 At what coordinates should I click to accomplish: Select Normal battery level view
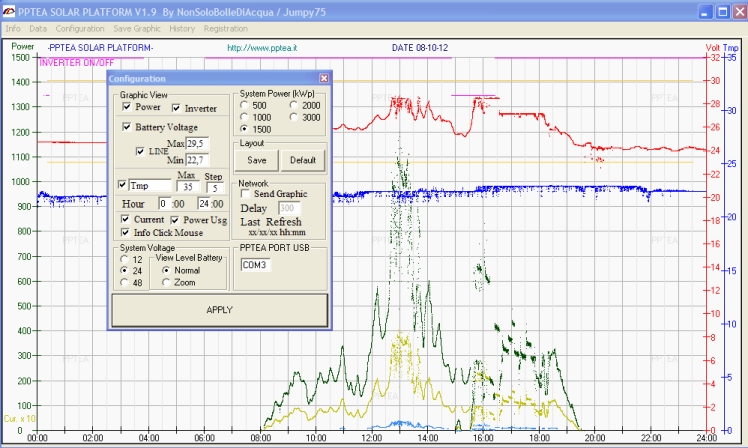click(166, 270)
